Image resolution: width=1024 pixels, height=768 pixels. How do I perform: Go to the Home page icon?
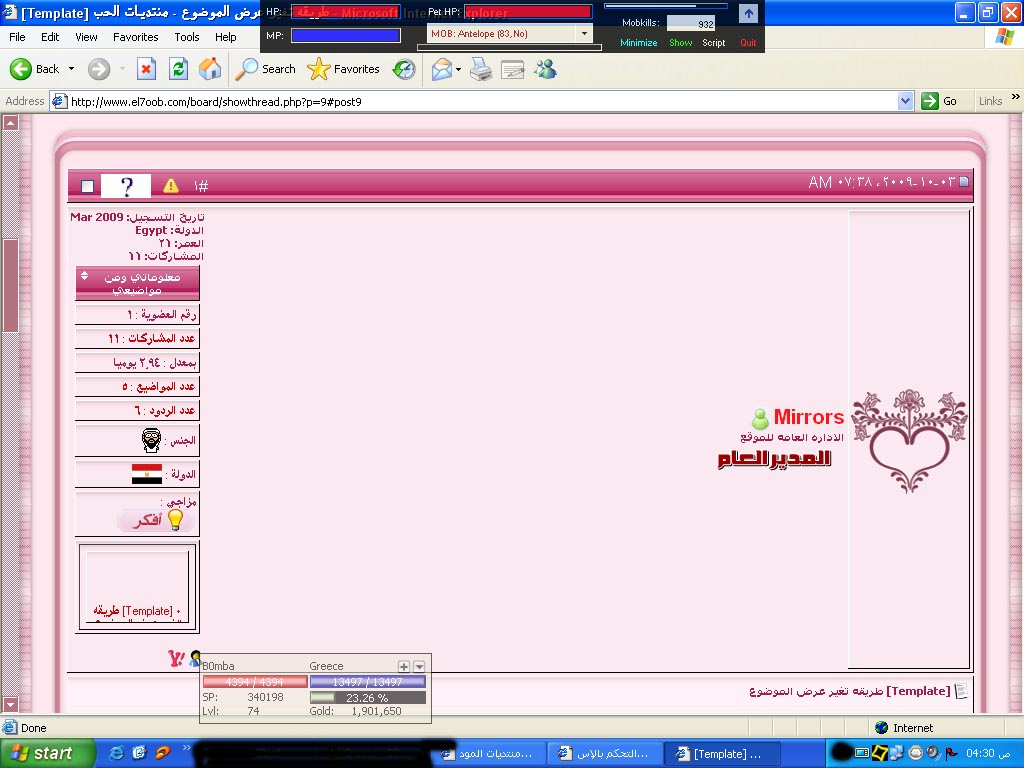pos(210,69)
